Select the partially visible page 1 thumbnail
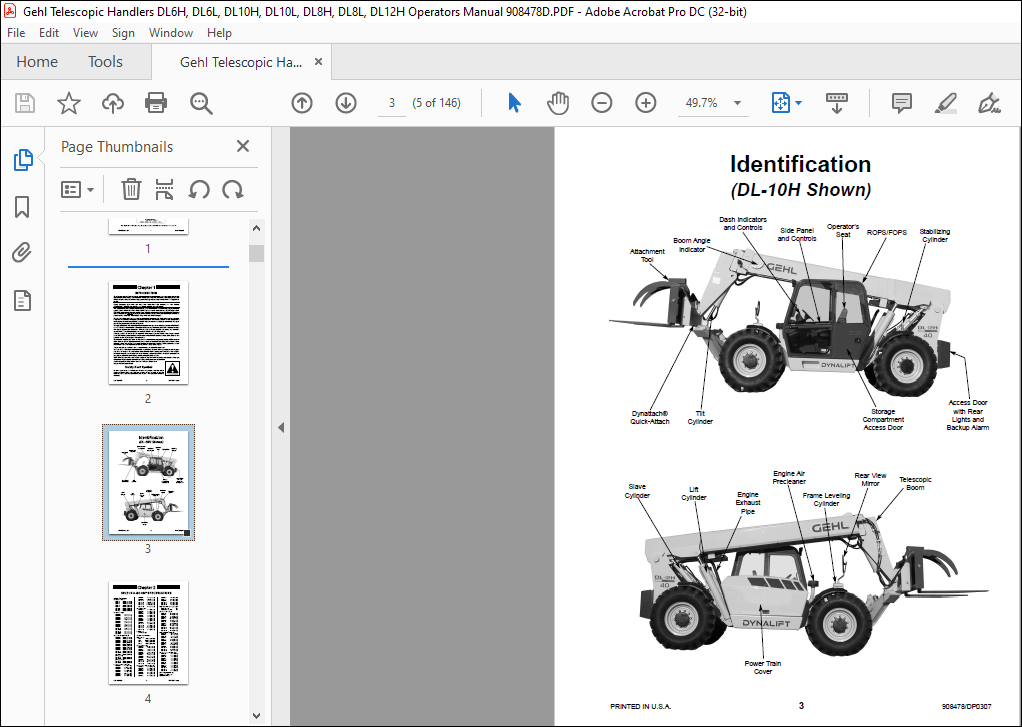This screenshot has height=727, width=1022. tap(148, 226)
